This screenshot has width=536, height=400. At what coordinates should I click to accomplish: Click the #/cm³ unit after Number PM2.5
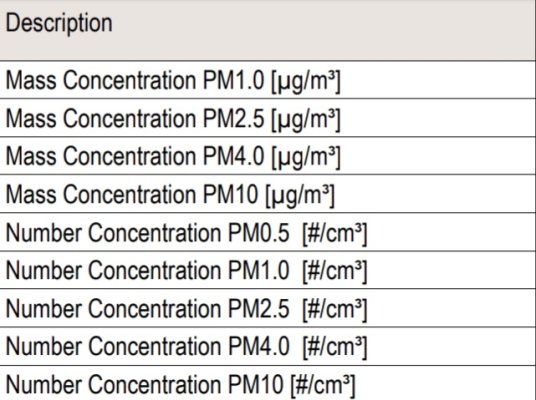point(335,310)
